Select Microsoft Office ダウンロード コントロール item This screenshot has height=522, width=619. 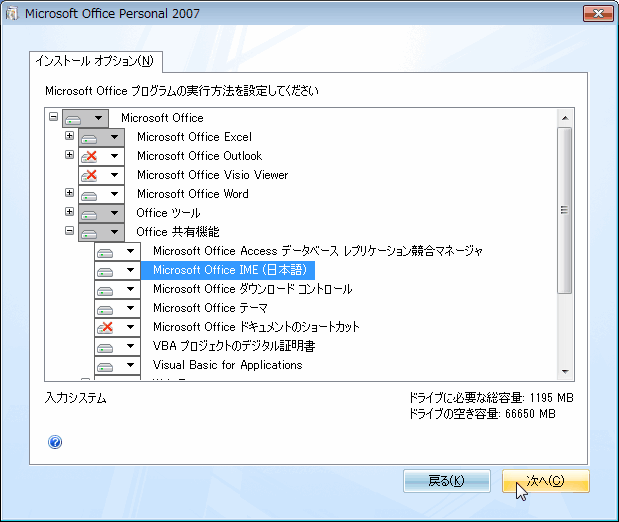click(x=252, y=289)
